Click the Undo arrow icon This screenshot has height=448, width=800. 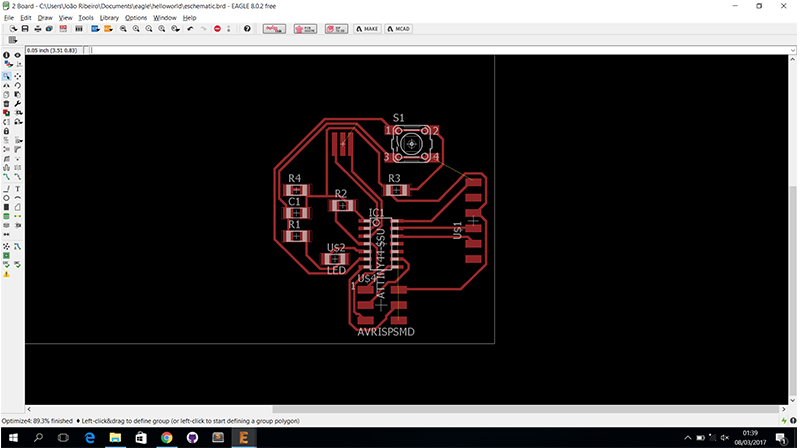click(190, 29)
